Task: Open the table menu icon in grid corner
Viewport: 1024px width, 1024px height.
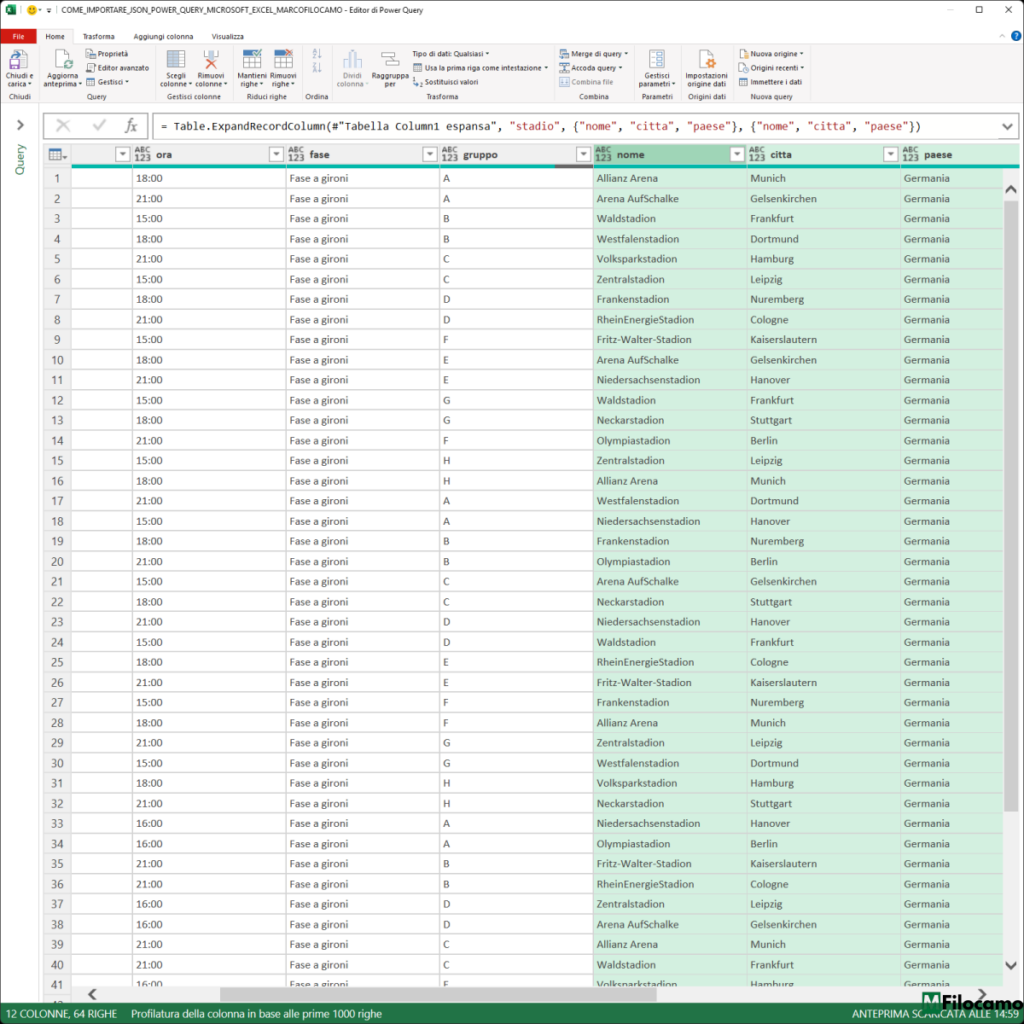Action: (57, 155)
